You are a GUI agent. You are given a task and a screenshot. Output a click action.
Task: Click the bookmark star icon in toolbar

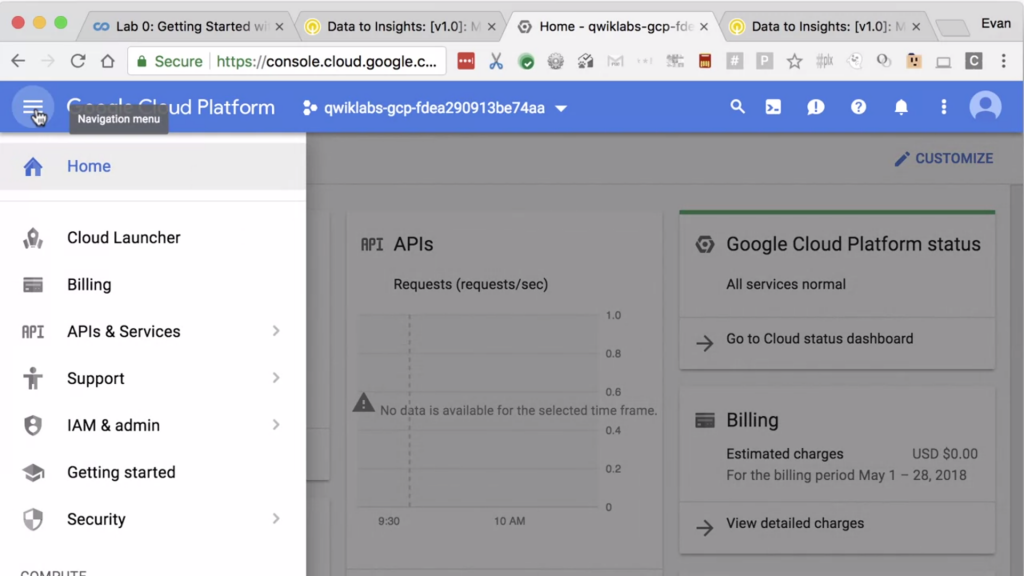tap(794, 61)
